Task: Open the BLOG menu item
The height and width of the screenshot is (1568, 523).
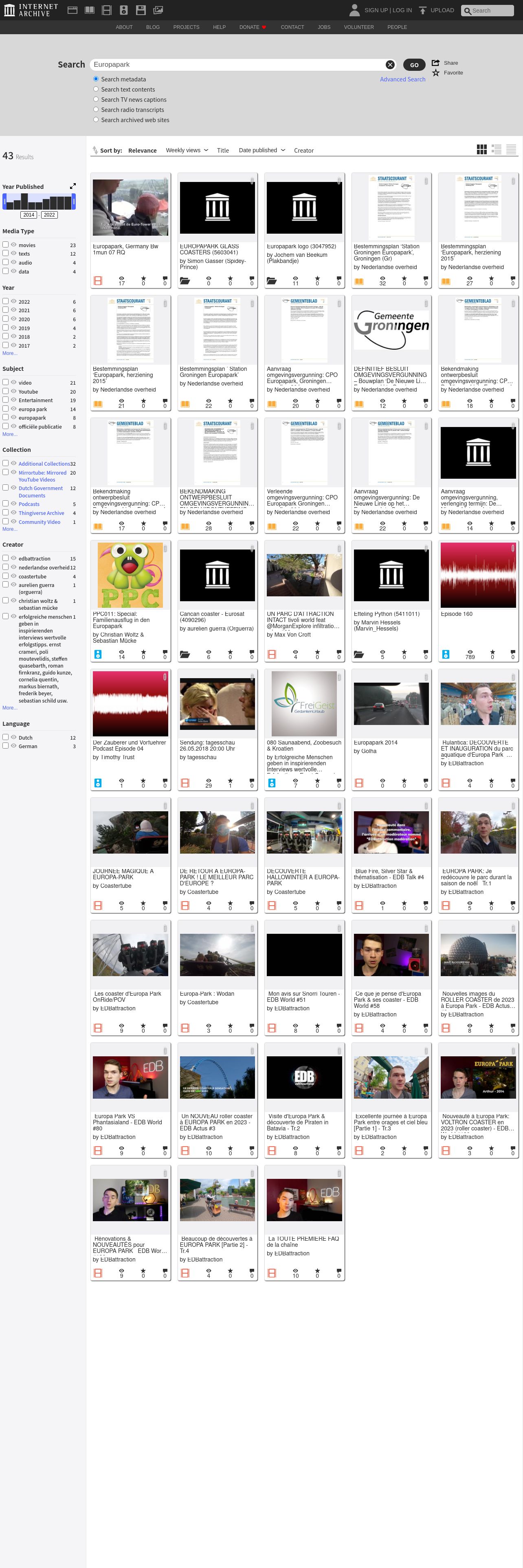Action: point(153,27)
